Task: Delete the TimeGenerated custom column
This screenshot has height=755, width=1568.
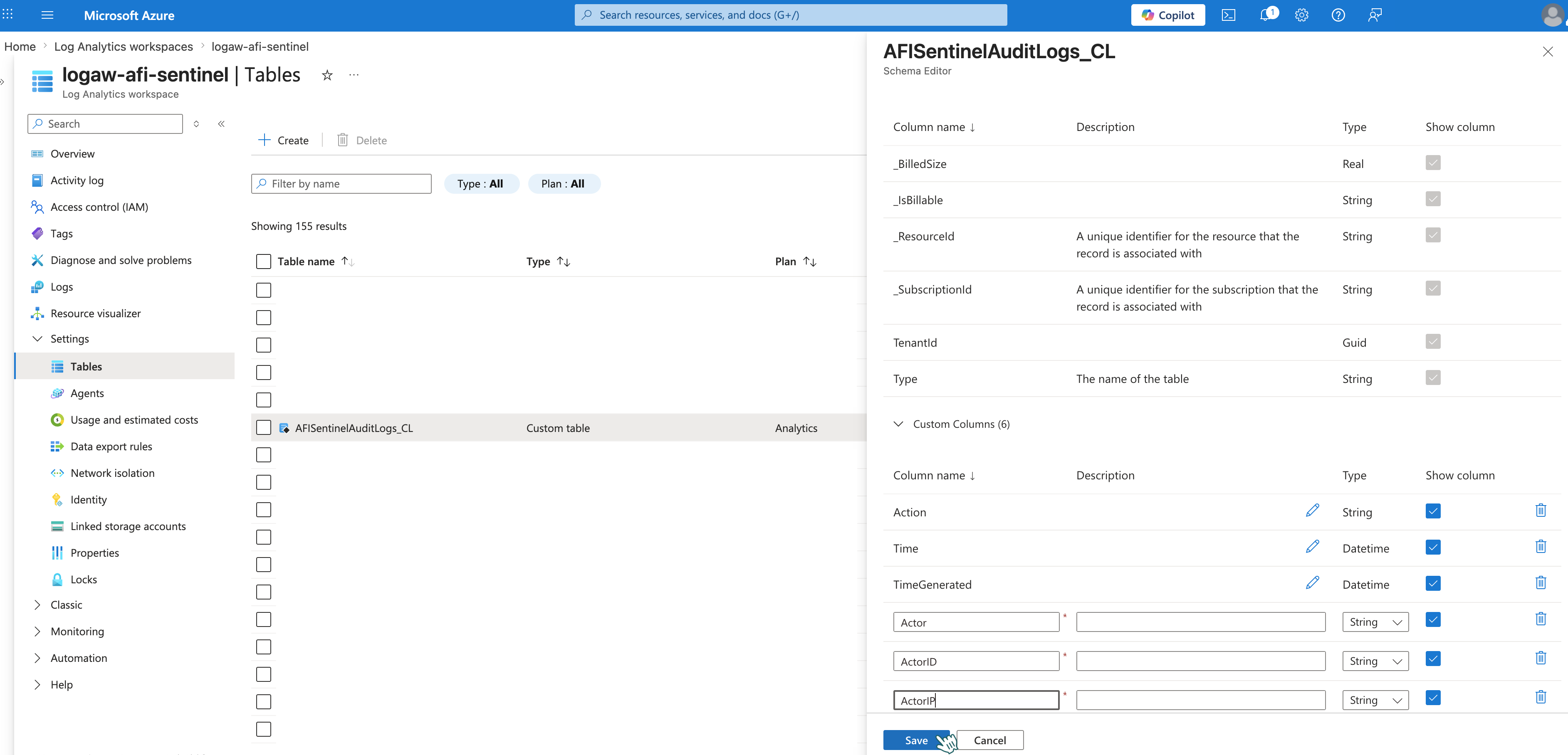Action: click(1541, 583)
